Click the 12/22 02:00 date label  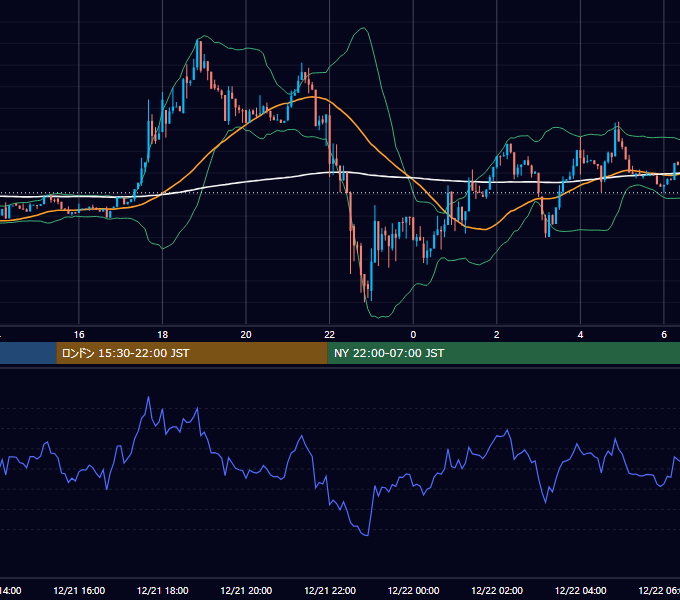pos(497,590)
